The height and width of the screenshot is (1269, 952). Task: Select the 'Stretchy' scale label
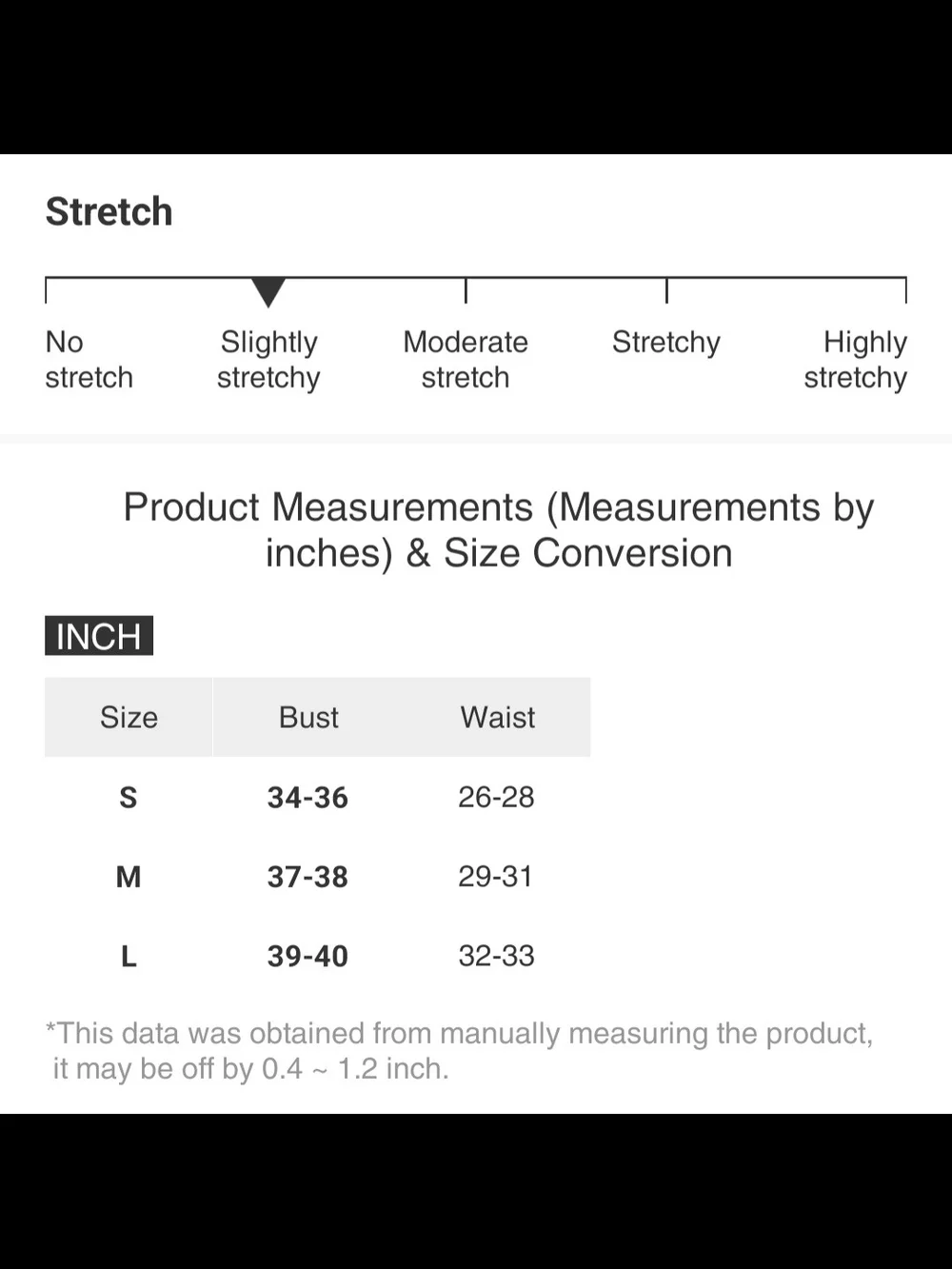coord(666,343)
